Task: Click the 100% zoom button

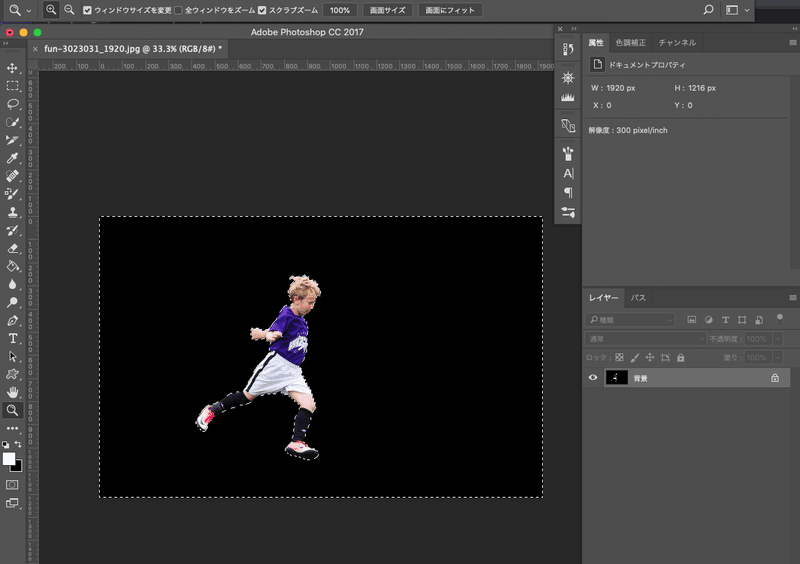Action: pos(340,10)
